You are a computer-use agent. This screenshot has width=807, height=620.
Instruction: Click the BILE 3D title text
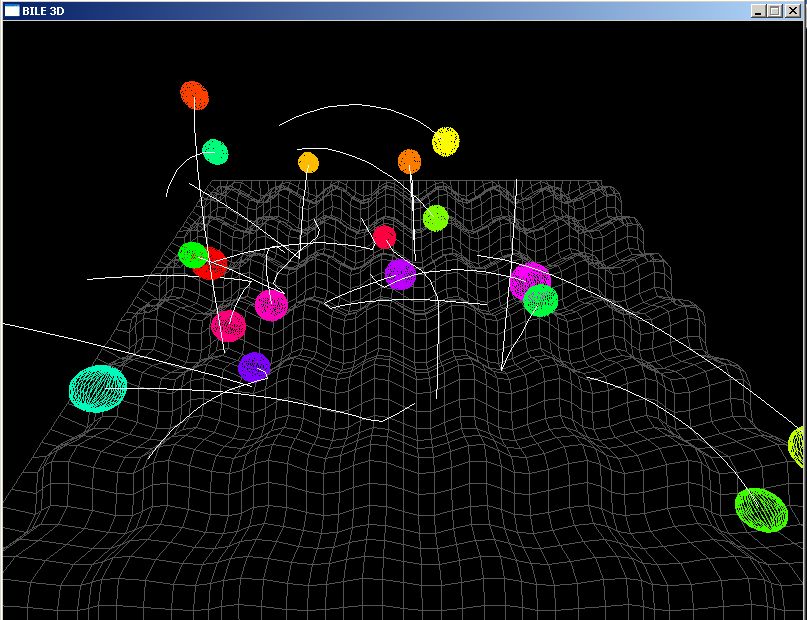43,11
